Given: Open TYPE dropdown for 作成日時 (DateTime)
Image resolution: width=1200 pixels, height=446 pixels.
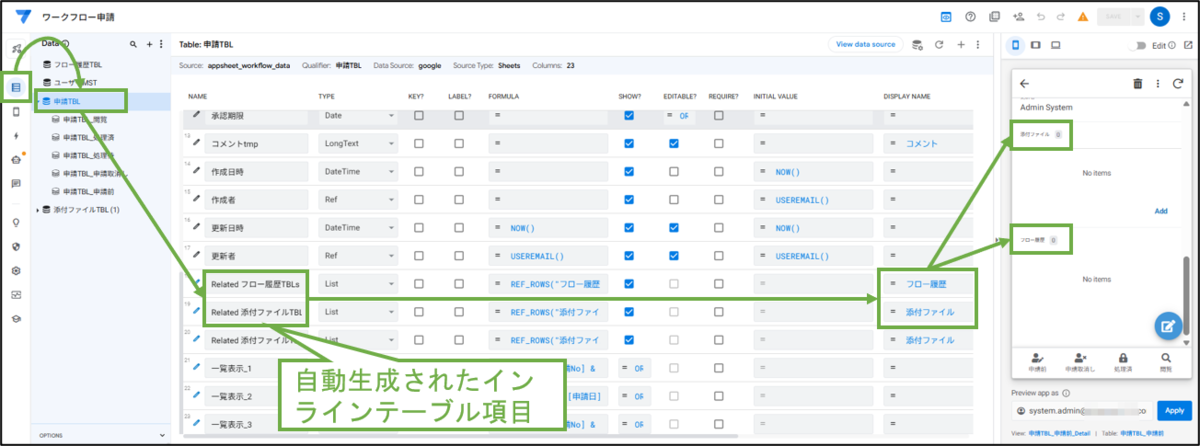Looking at the screenshot, I should click(x=358, y=172).
